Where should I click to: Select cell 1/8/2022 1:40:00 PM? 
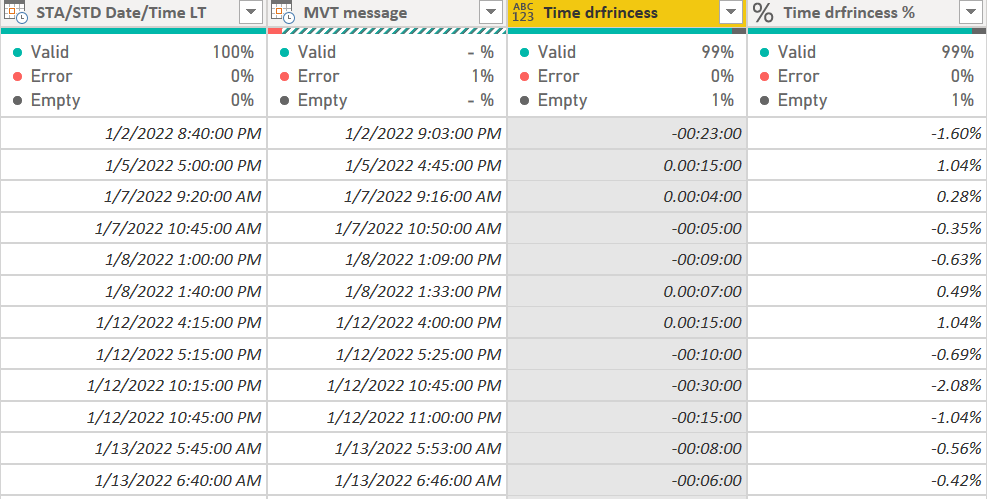click(x=133, y=291)
